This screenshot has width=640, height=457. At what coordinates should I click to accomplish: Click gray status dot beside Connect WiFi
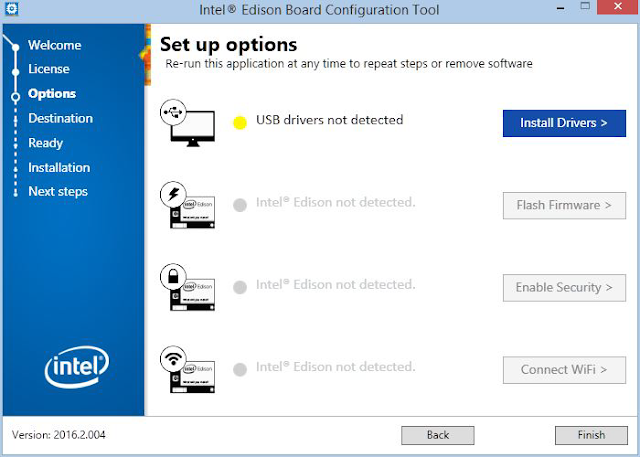click(x=240, y=370)
